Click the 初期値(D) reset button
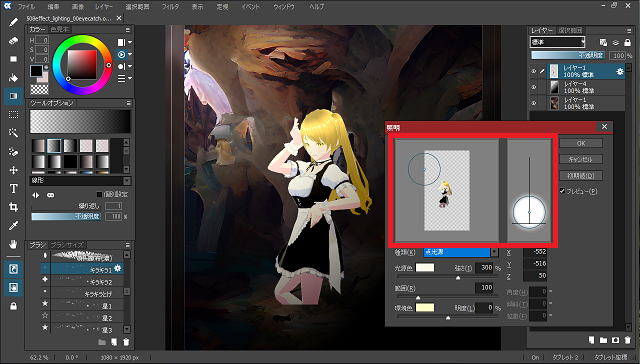640x364 pixels. [x=581, y=175]
